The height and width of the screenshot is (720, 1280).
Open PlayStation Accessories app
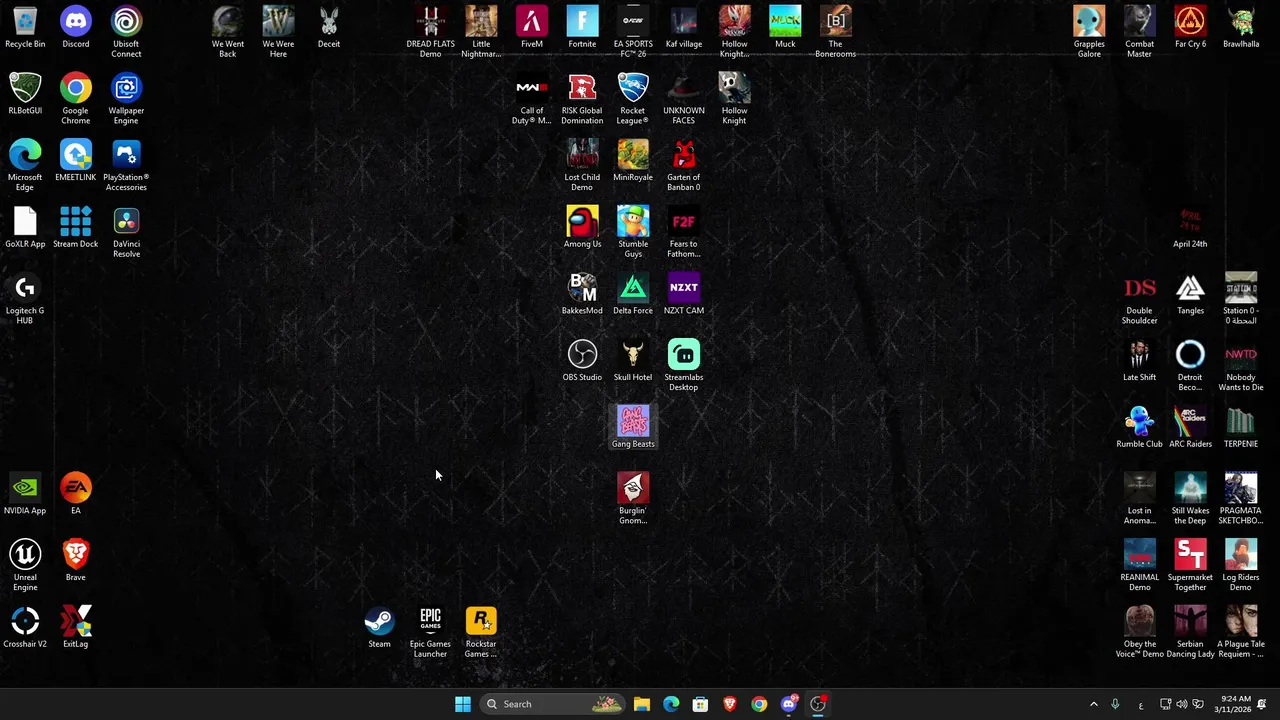point(126,166)
